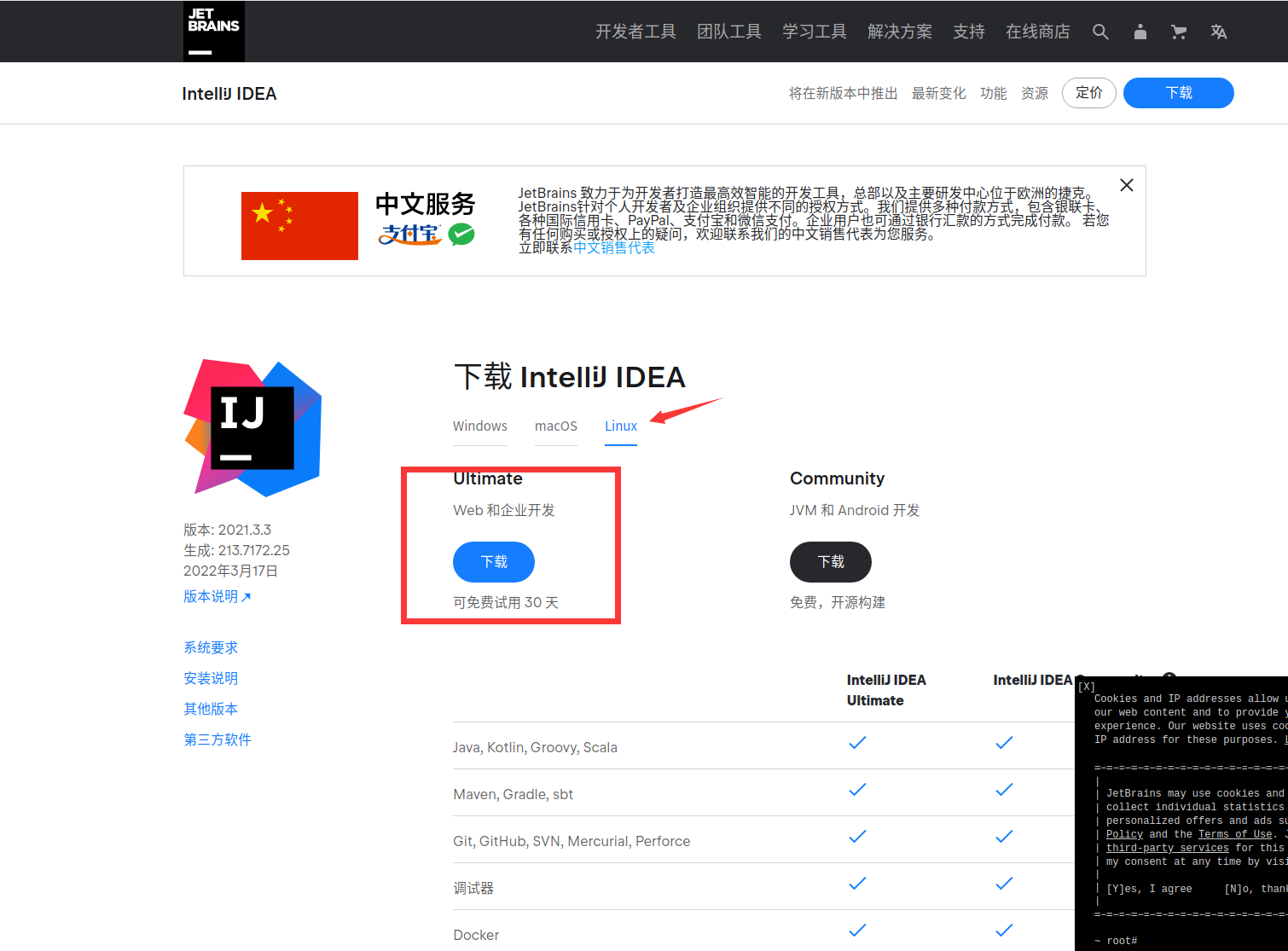Choose [N]o, thanks in cookie console
Image resolution: width=1288 pixels, height=951 pixels.
pyautogui.click(x=1256, y=889)
